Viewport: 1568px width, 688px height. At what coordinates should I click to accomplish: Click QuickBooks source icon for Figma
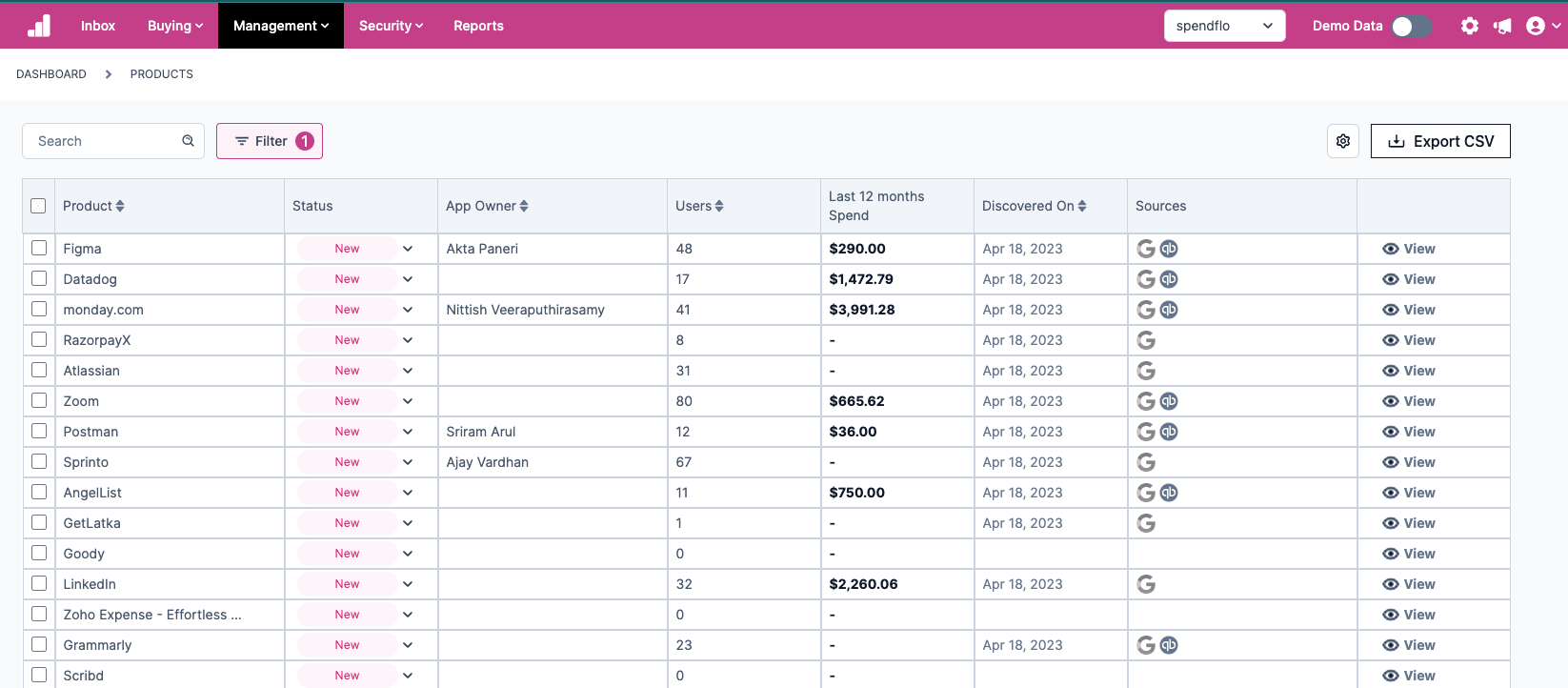tap(1169, 249)
